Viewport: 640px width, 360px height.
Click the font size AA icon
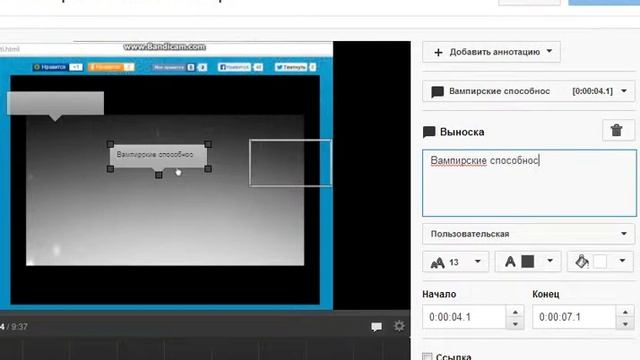point(438,262)
